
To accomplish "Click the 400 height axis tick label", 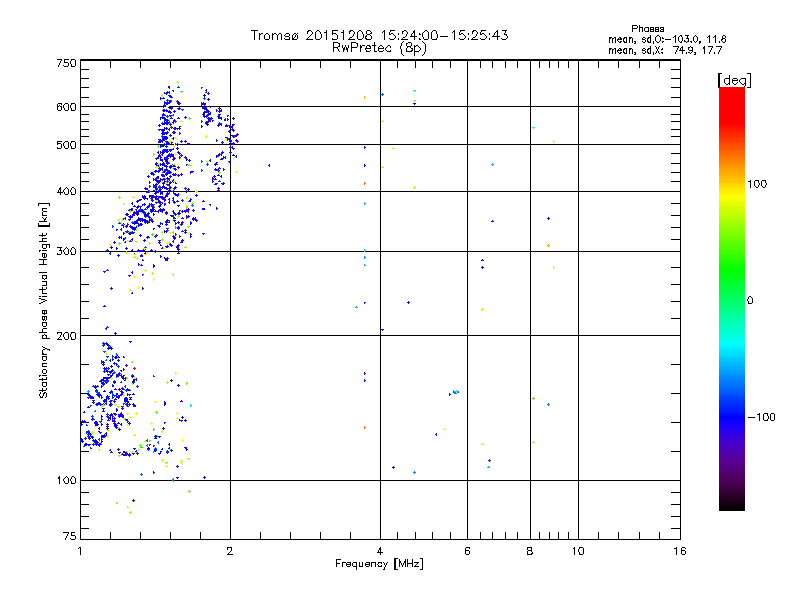I will pos(66,191).
